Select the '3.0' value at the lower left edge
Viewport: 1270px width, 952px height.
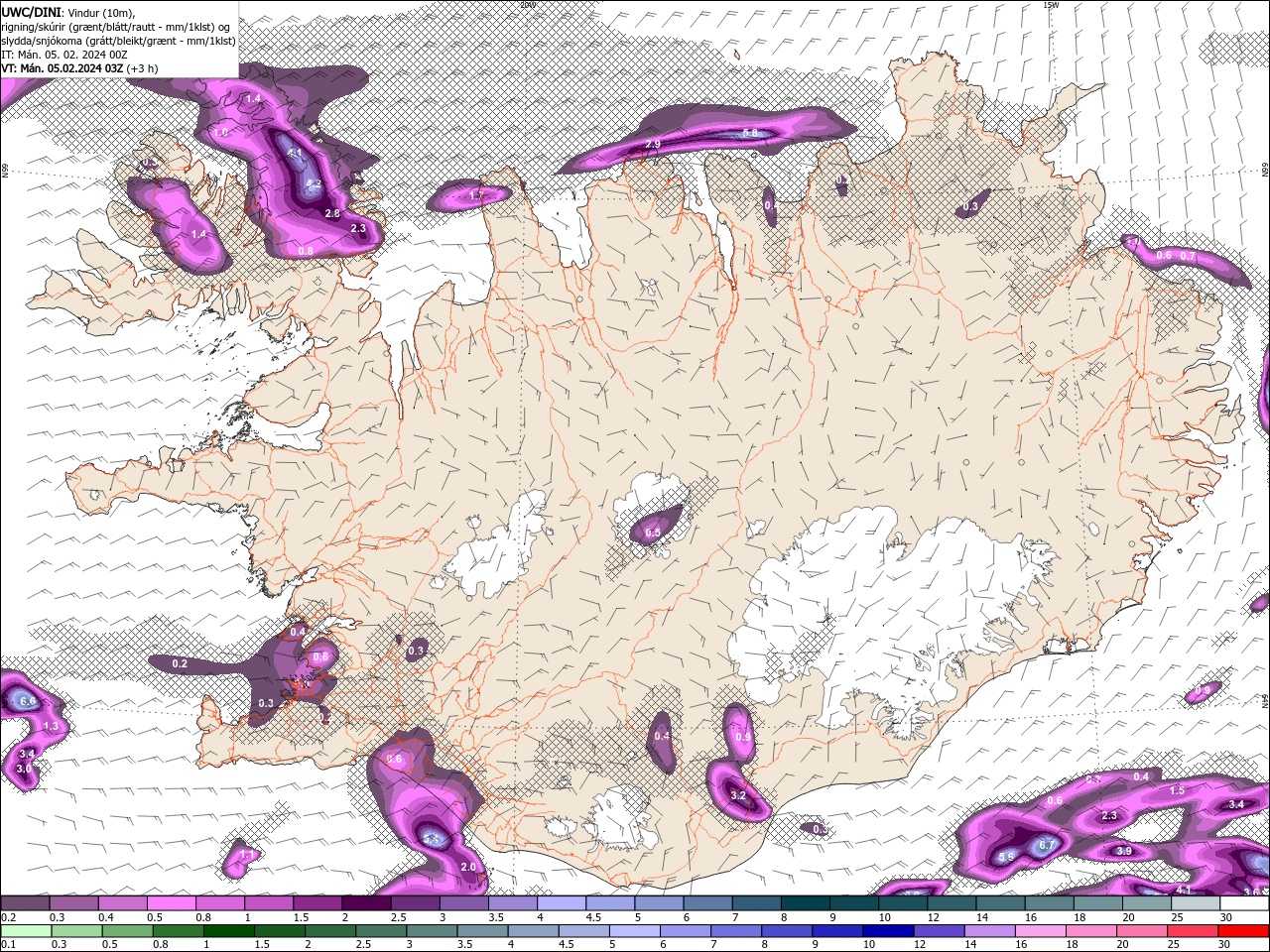[25, 769]
